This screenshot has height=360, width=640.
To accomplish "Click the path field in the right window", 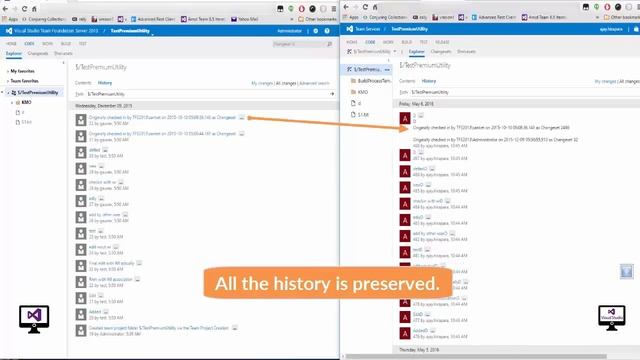I will coord(524,92).
